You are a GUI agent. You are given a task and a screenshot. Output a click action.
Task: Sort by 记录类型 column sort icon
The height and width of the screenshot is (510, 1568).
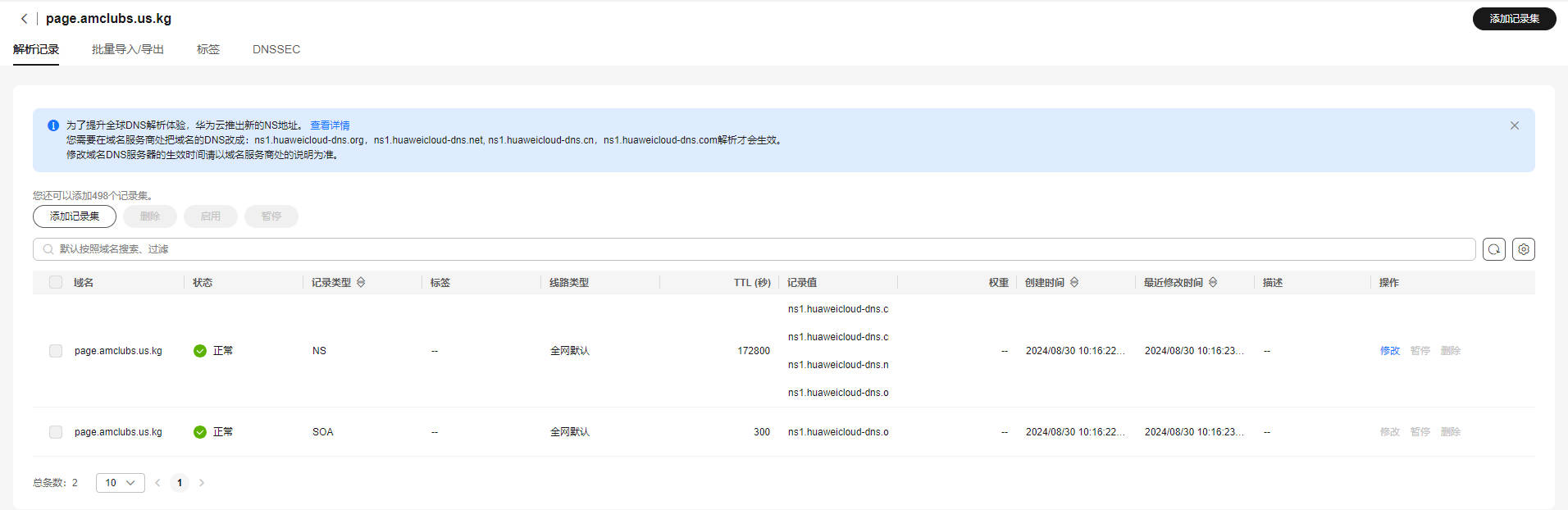coord(361,282)
